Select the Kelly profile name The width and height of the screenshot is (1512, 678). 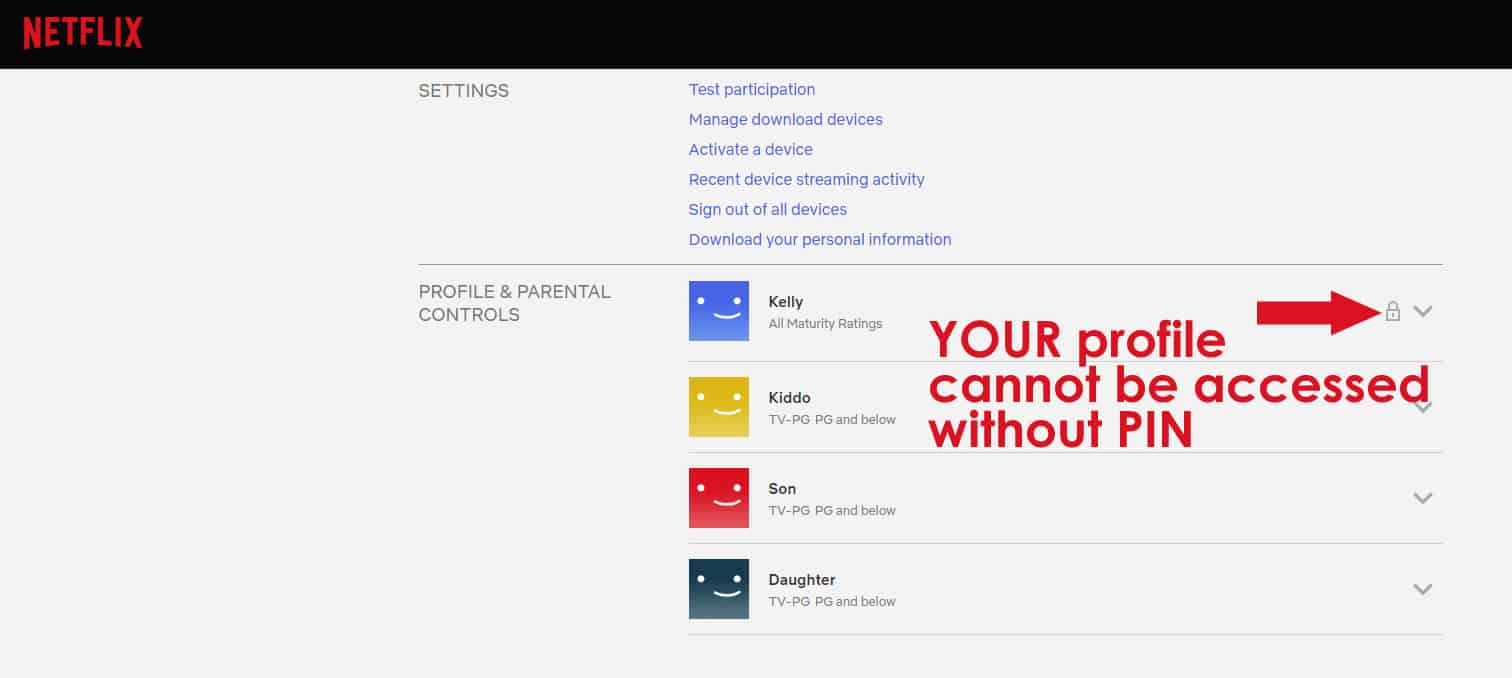click(785, 302)
